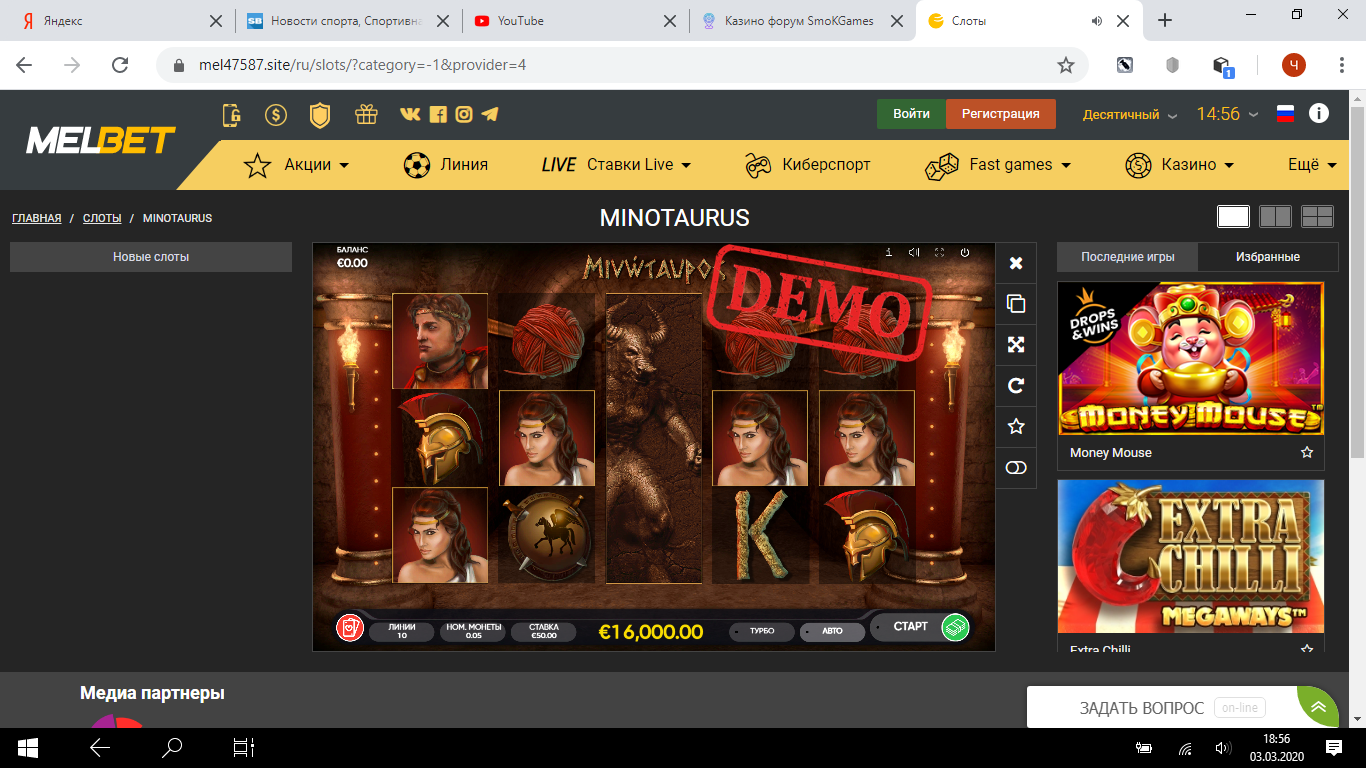Open the Windows notification center
The width and height of the screenshot is (1366, 768).
pos(1334,748)
